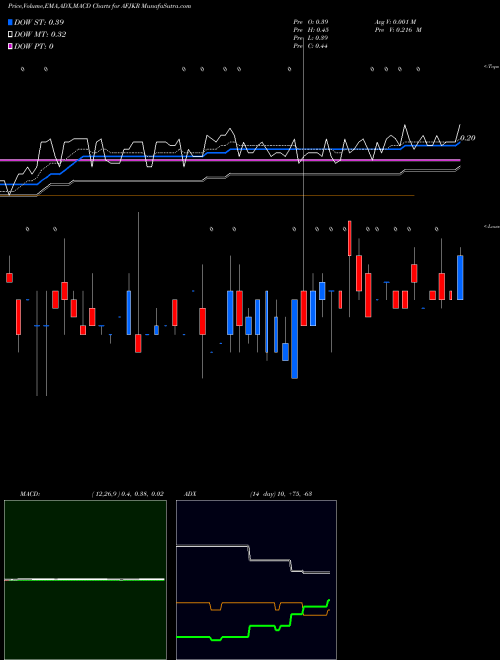Click inside the green MACD chart panel
Viewport: 500px width, 660px height.
tap(85, 580)
